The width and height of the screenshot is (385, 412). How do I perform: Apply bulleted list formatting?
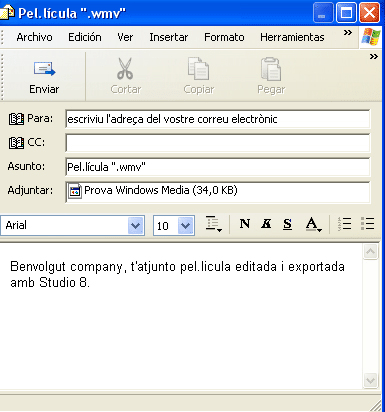click(x=367, y=224)
